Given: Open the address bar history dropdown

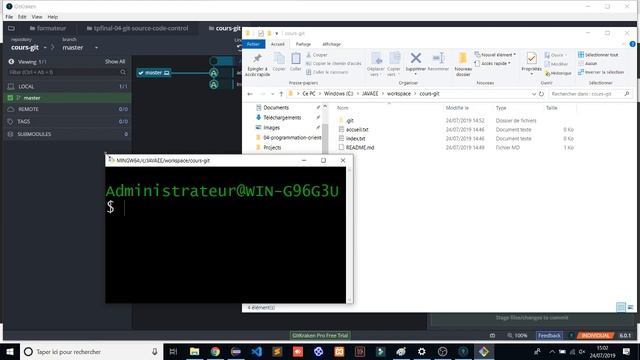Looking at the screenshot, I should 533,94.
